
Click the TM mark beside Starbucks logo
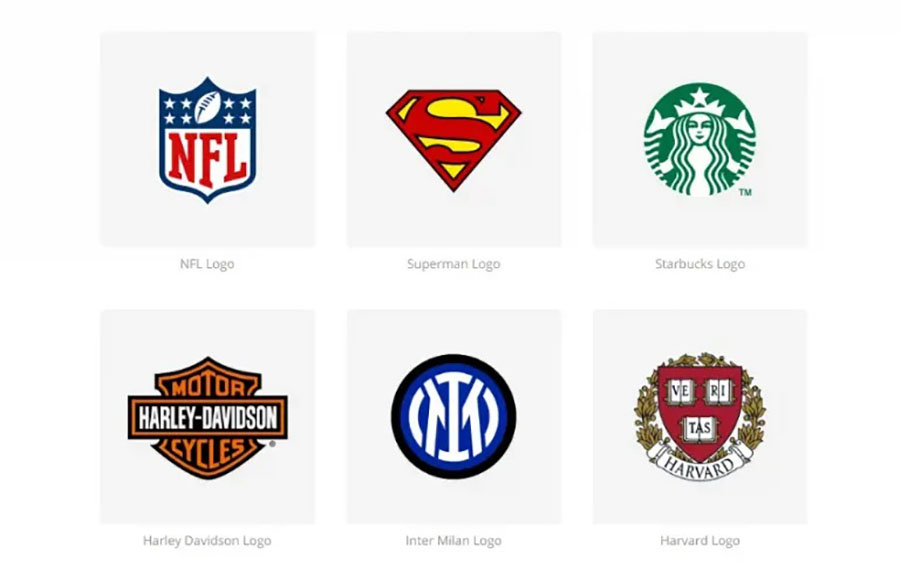coord(745,192)
